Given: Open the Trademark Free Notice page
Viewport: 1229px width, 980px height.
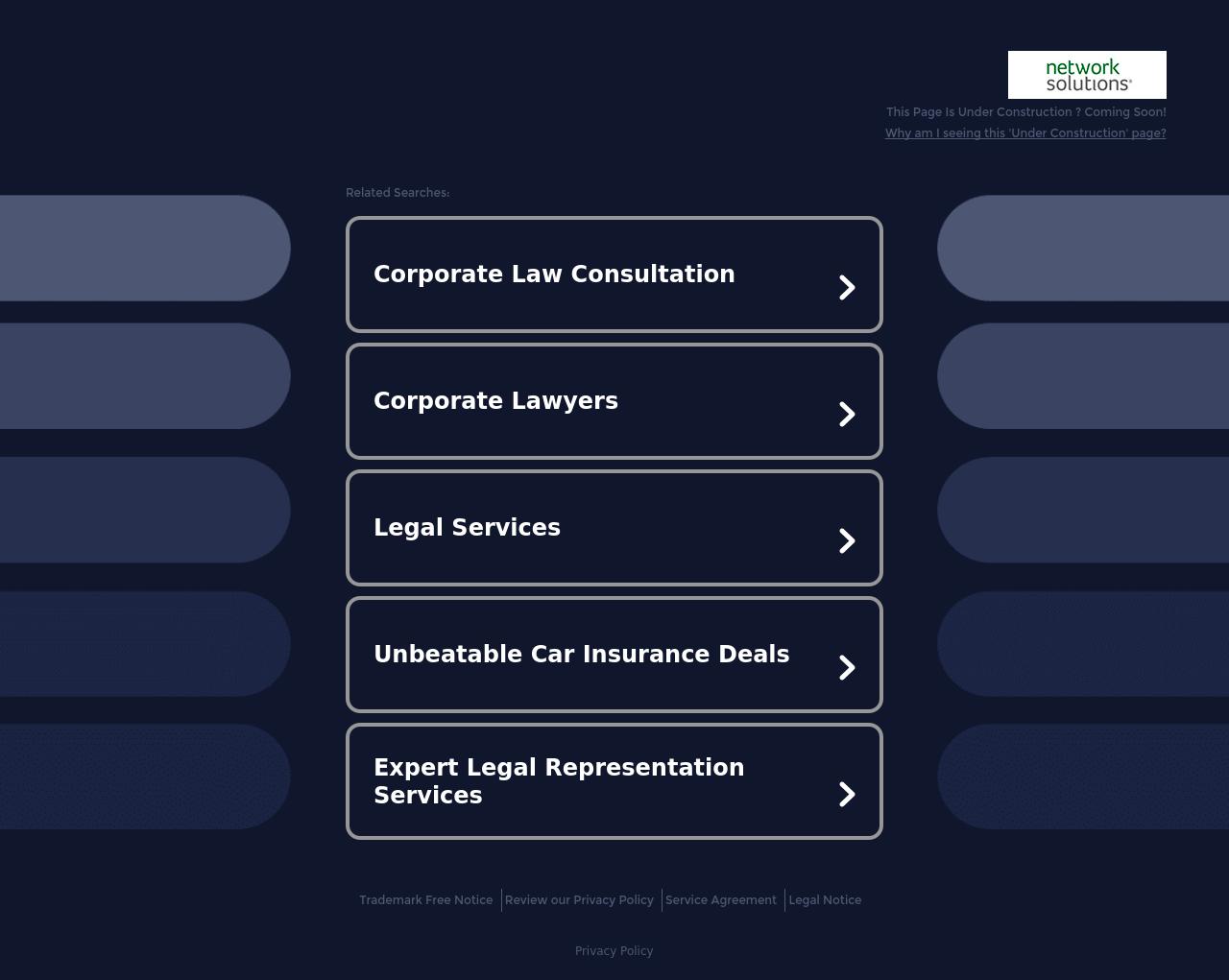Looking at the screenshot, I should click(425, 900).
